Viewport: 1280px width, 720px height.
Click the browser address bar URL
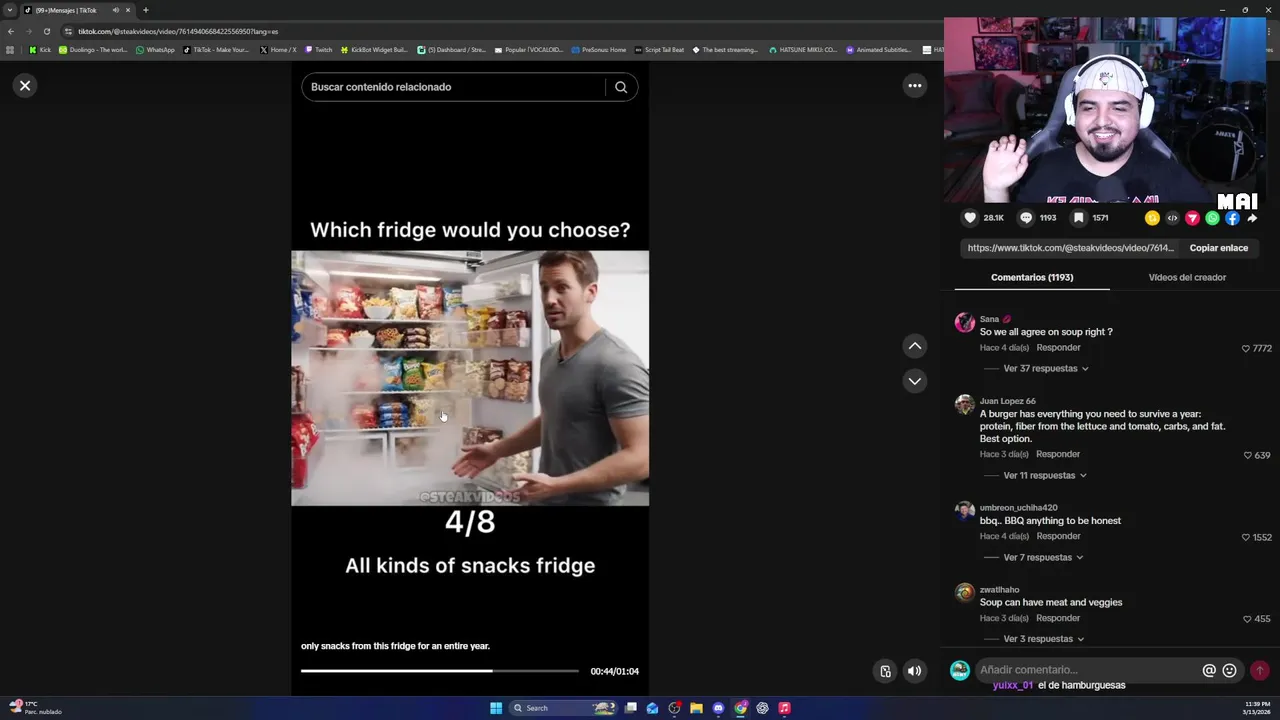click(178, 31)
